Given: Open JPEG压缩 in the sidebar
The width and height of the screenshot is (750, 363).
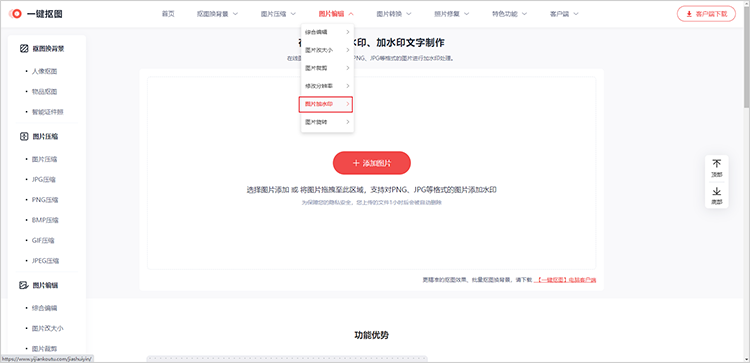Looking at the screenshot, I should click(45, 261).
